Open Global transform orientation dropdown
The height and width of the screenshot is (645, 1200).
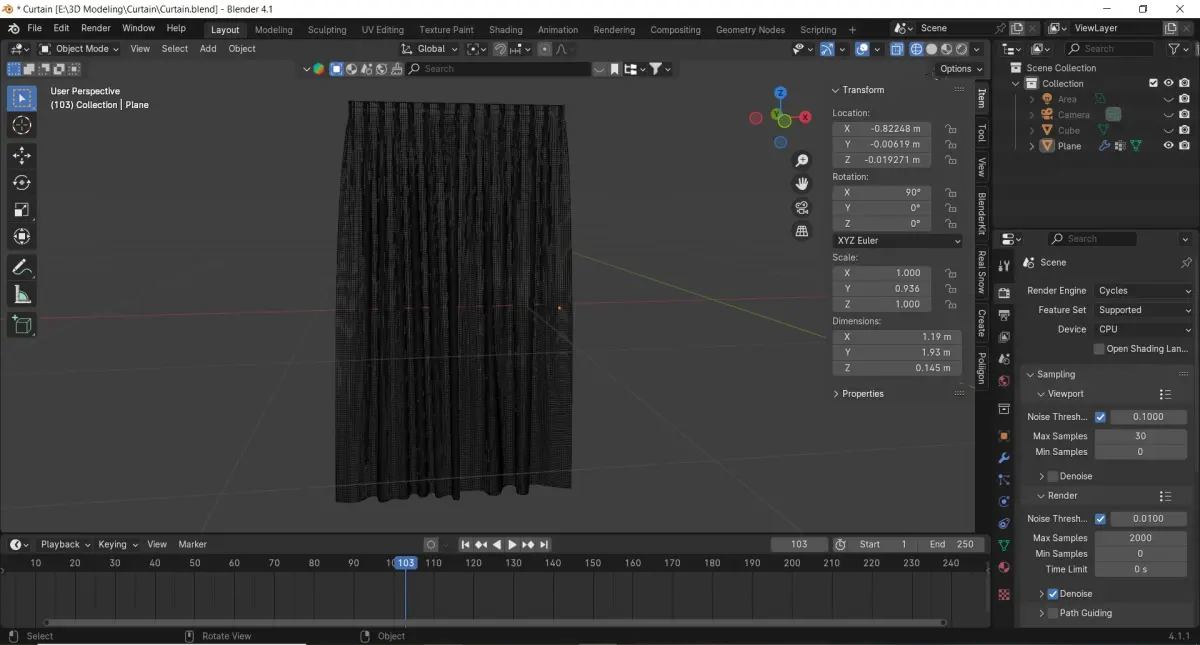(x=430, y=49)
